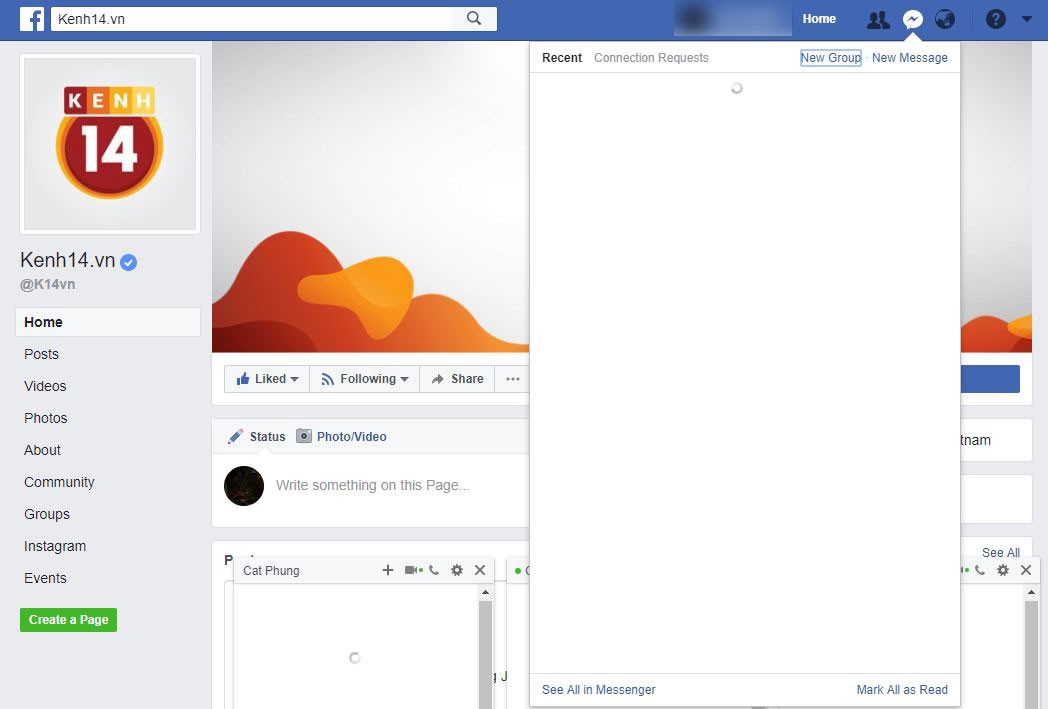
Task: Expand the Liked dropdown button
Action: pos(267,379)
